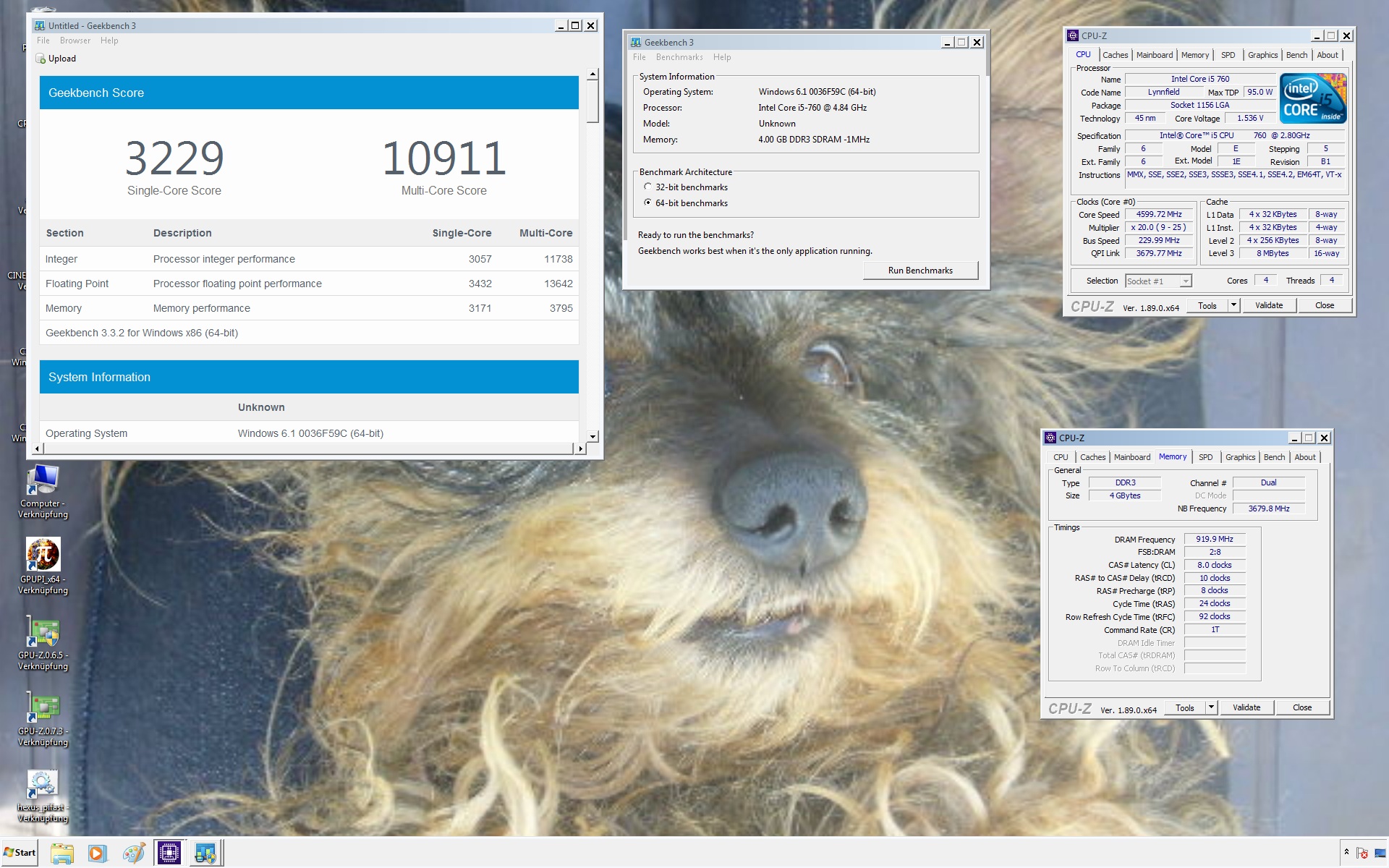
Task: Show hidden system tray icons
Action: pyautogui.click(x=1346, y=852)
